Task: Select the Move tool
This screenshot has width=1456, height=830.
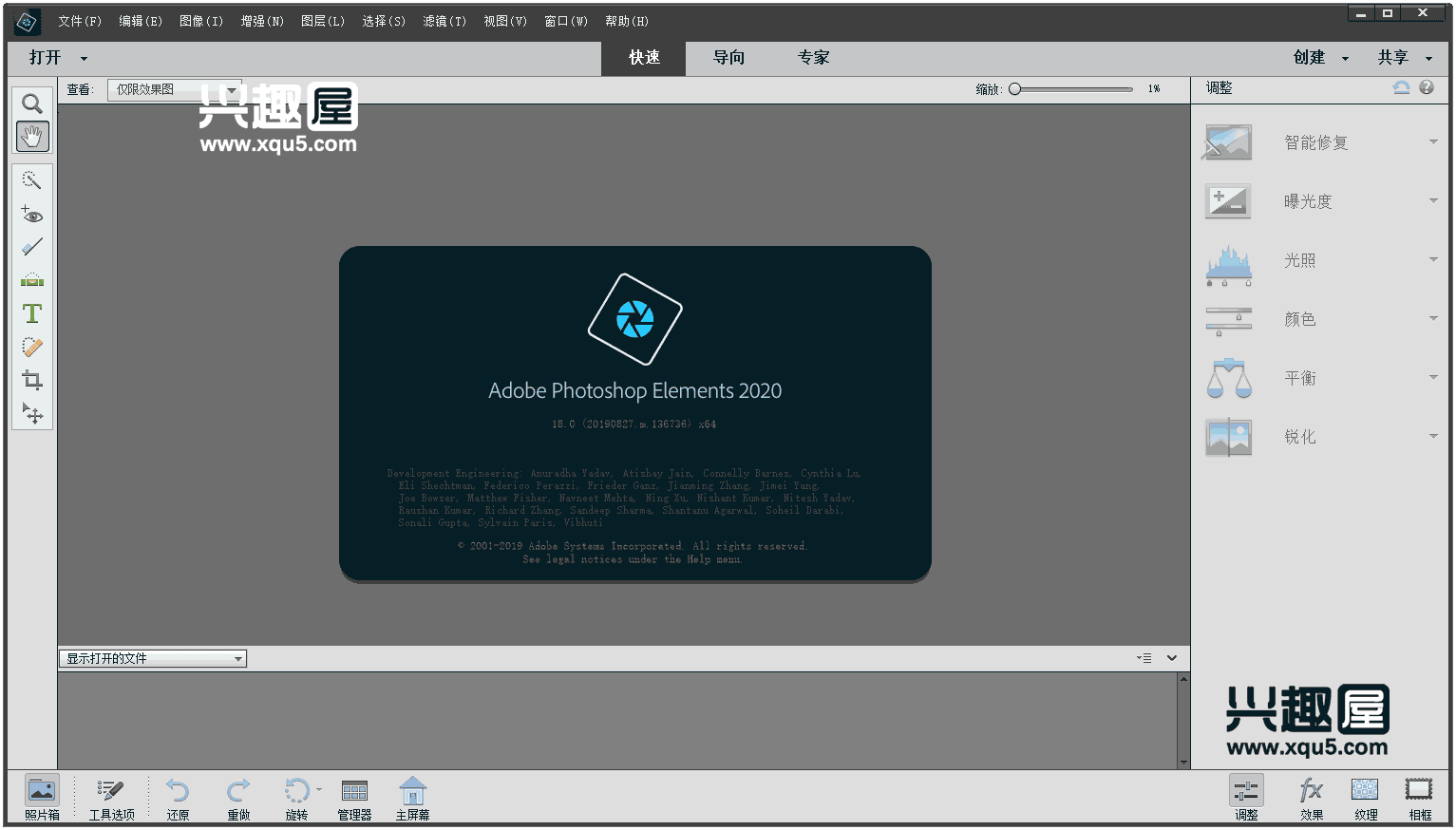Action: point(32,414)
